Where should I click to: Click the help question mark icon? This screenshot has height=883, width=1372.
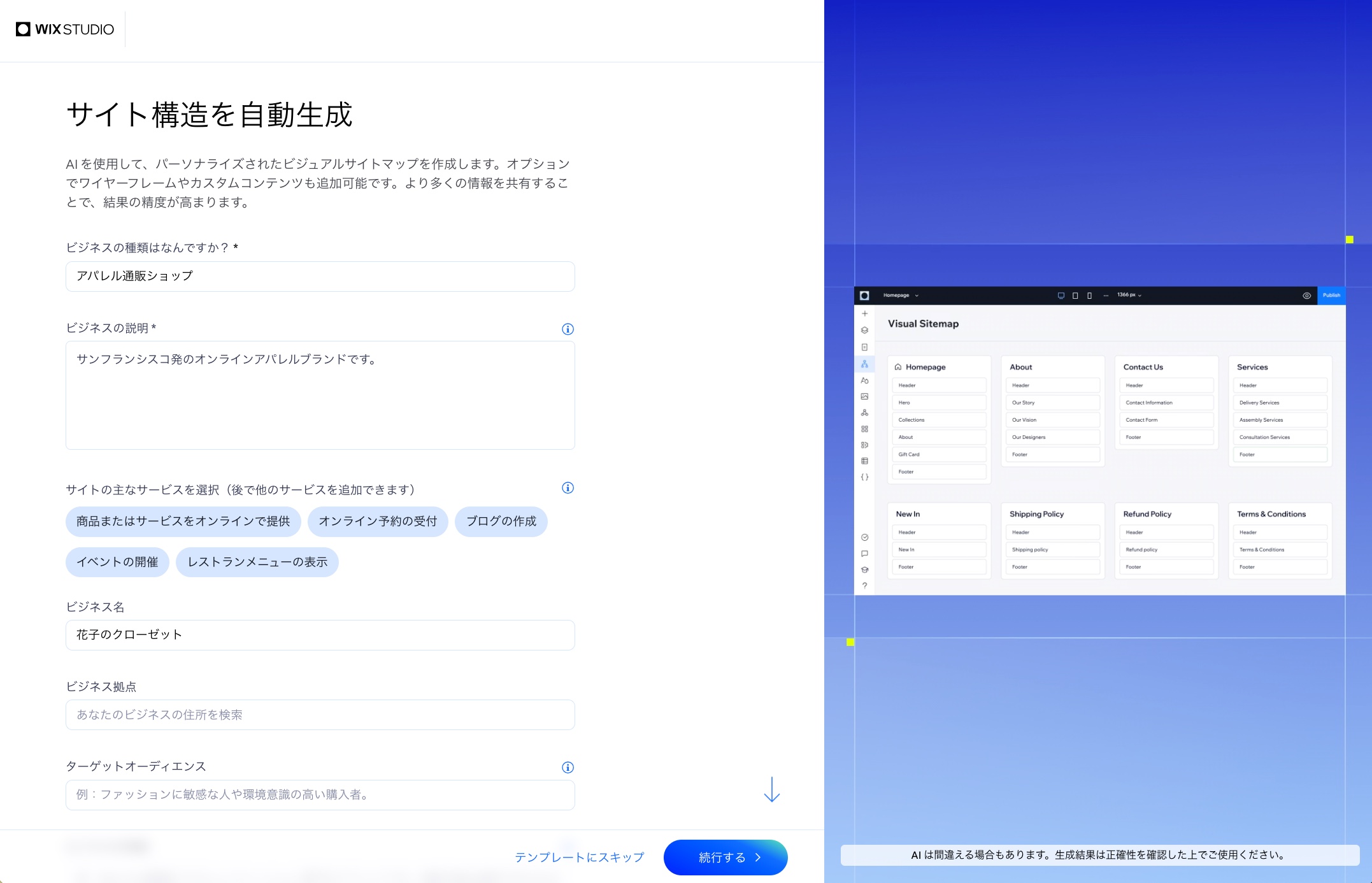tap(864, 587)
